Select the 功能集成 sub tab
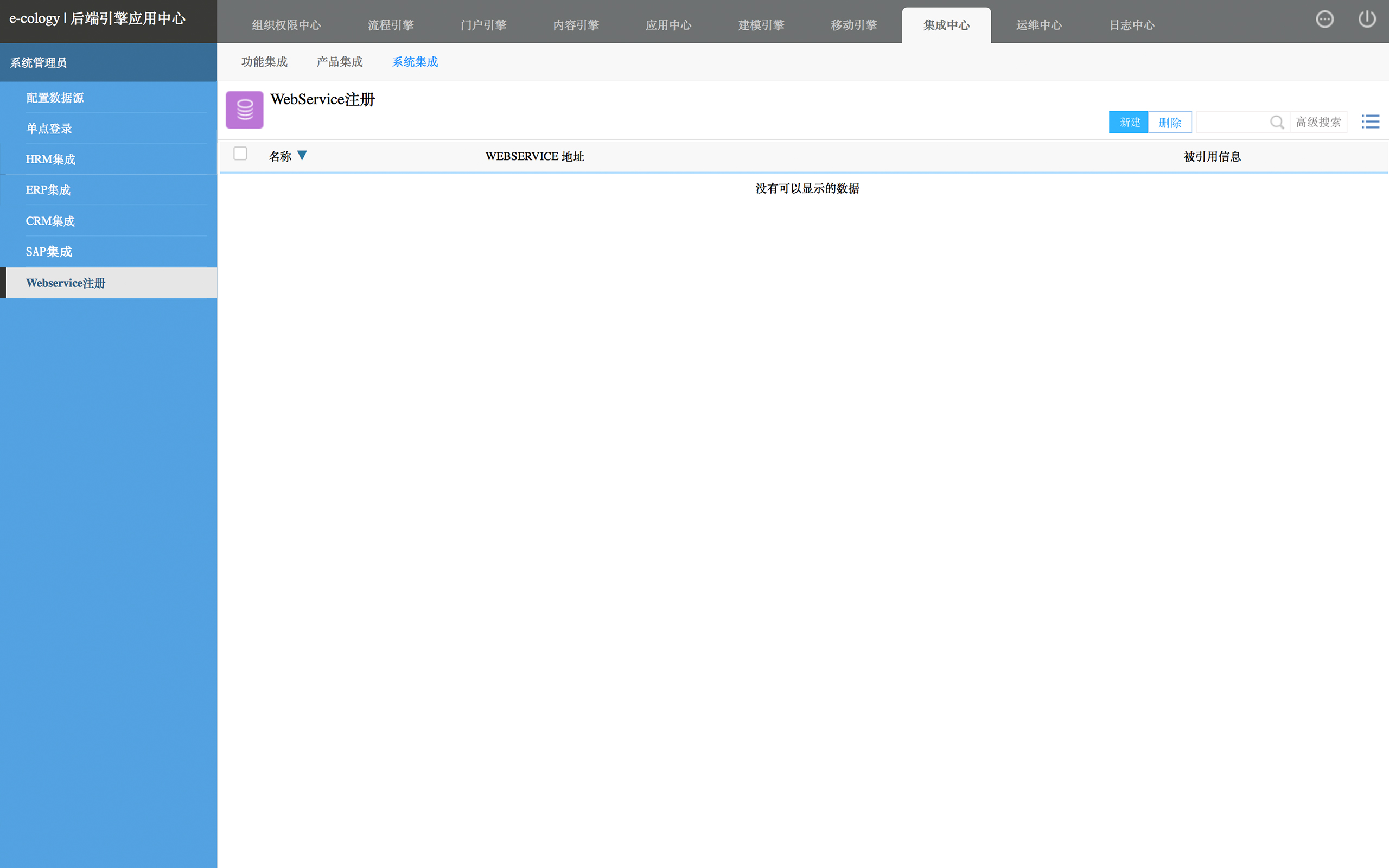Screen dimensions: 1389x868 tap(264, 62)
